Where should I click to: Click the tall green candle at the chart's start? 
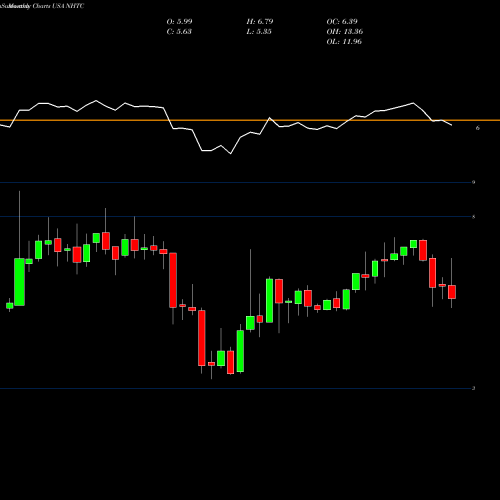click(x=19, y=282)
